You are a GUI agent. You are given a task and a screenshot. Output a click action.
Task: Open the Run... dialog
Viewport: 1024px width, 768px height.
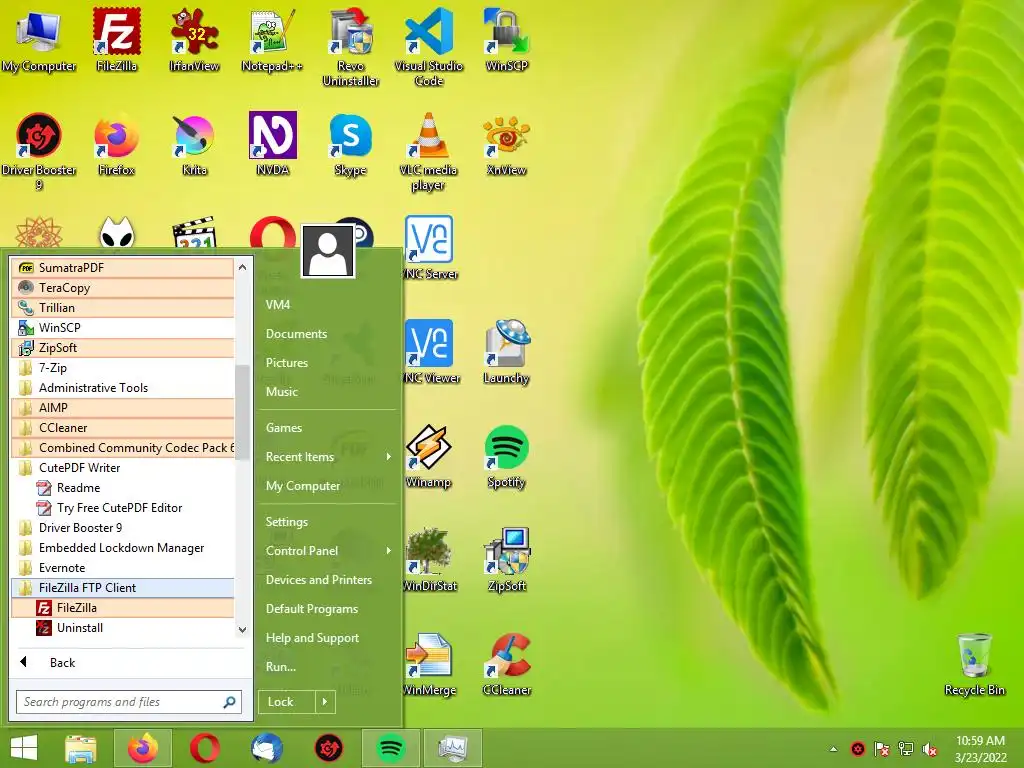point(281,667)
